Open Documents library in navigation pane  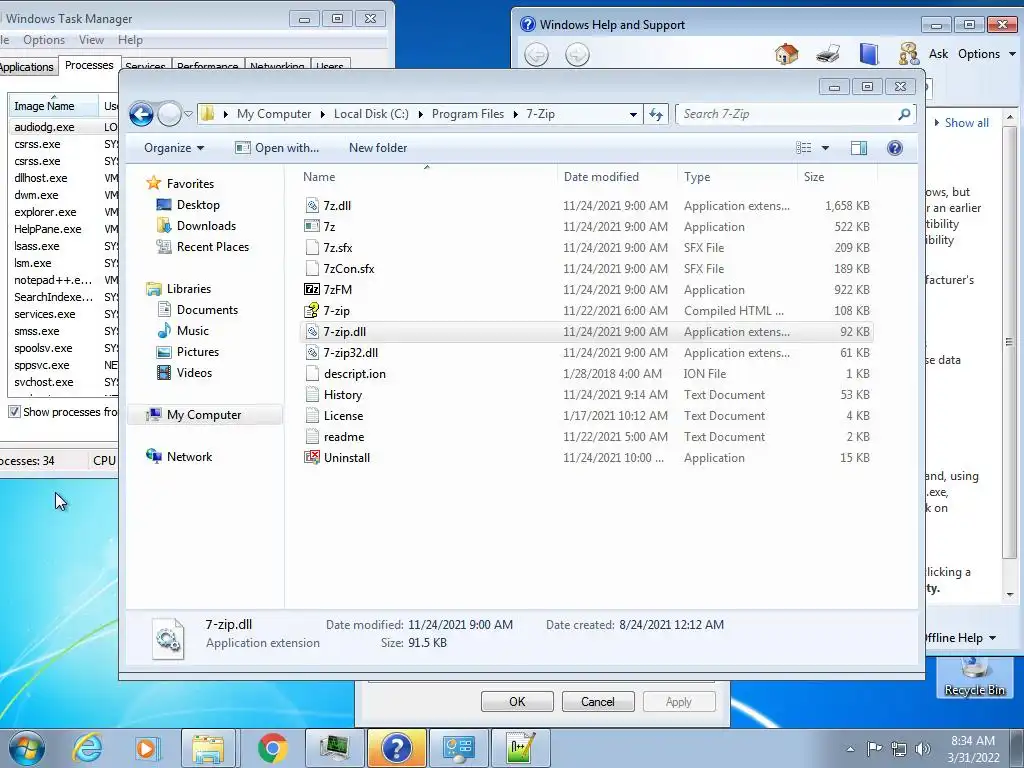[207, 310]
